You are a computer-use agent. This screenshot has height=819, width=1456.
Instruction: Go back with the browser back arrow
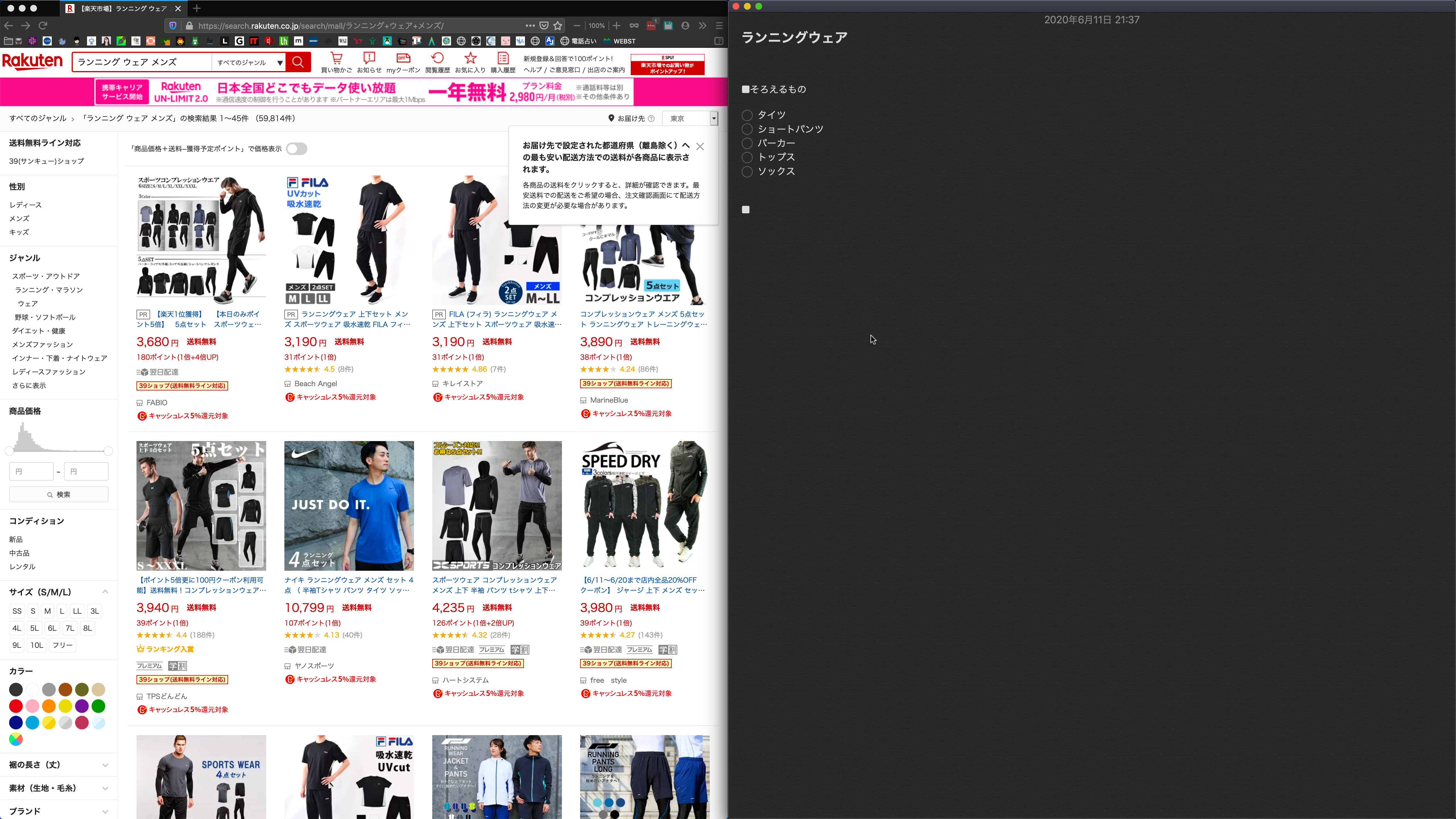click(x=9, y=25)
